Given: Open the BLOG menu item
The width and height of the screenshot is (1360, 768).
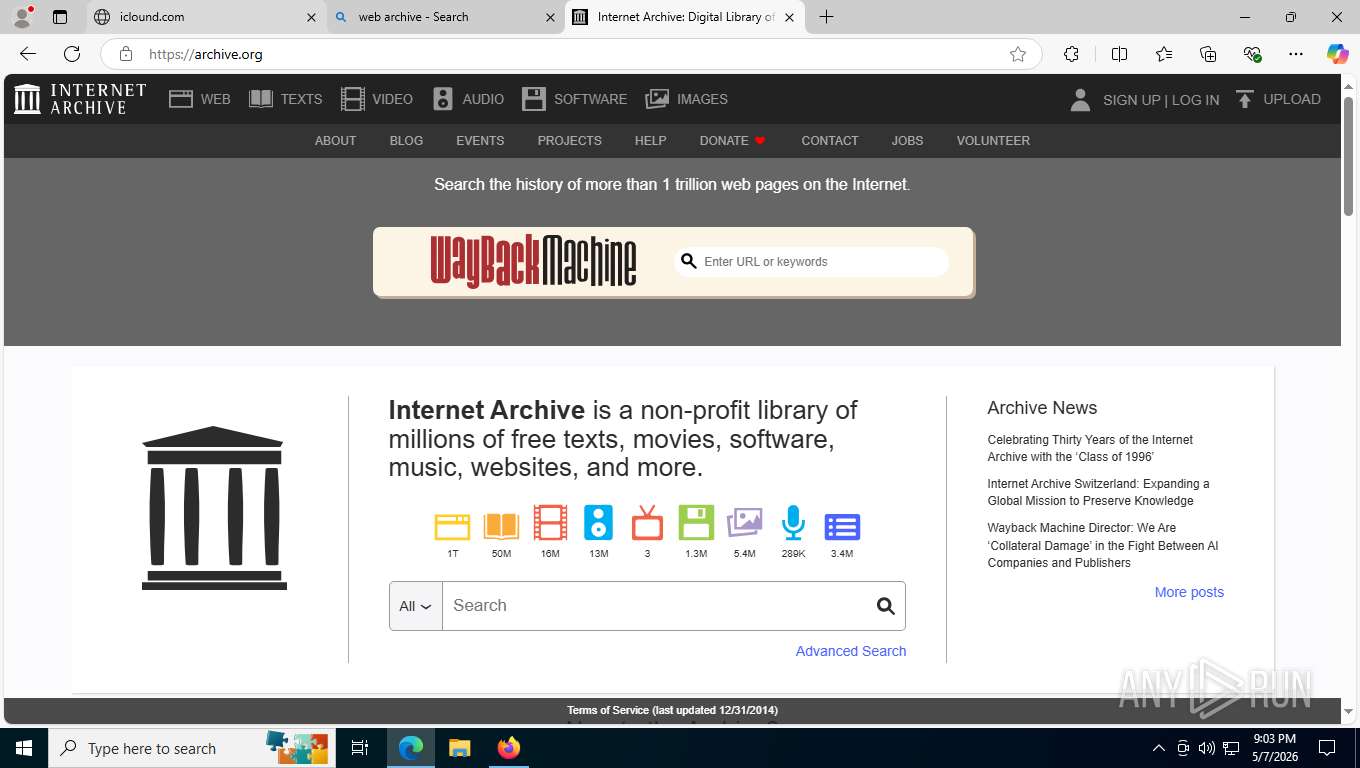Looking at the screenshot, I should click(406, 141).
